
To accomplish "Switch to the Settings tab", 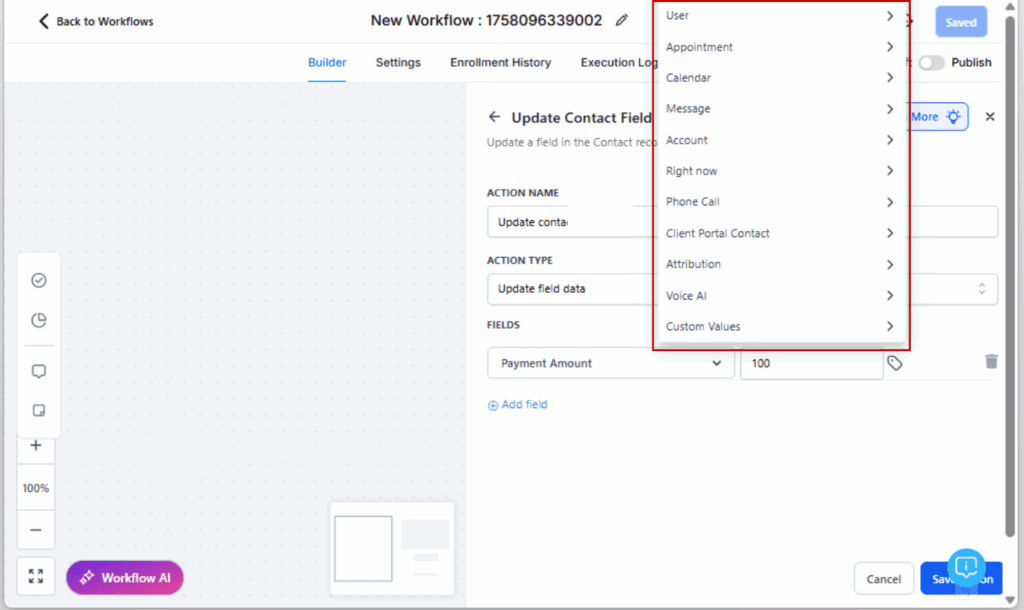I will coord(398,63).
